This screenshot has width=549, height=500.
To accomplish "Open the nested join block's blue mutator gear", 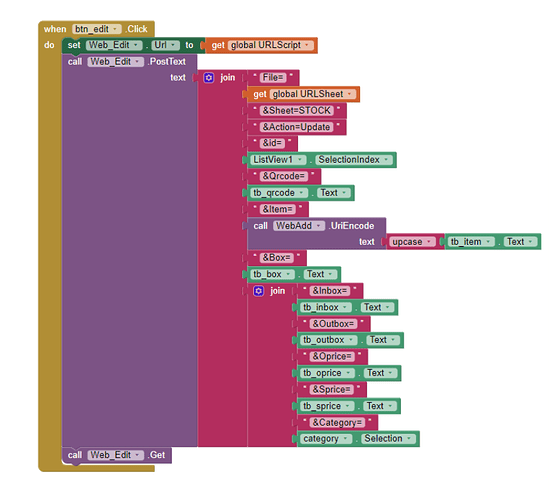I will click(258, 291).
